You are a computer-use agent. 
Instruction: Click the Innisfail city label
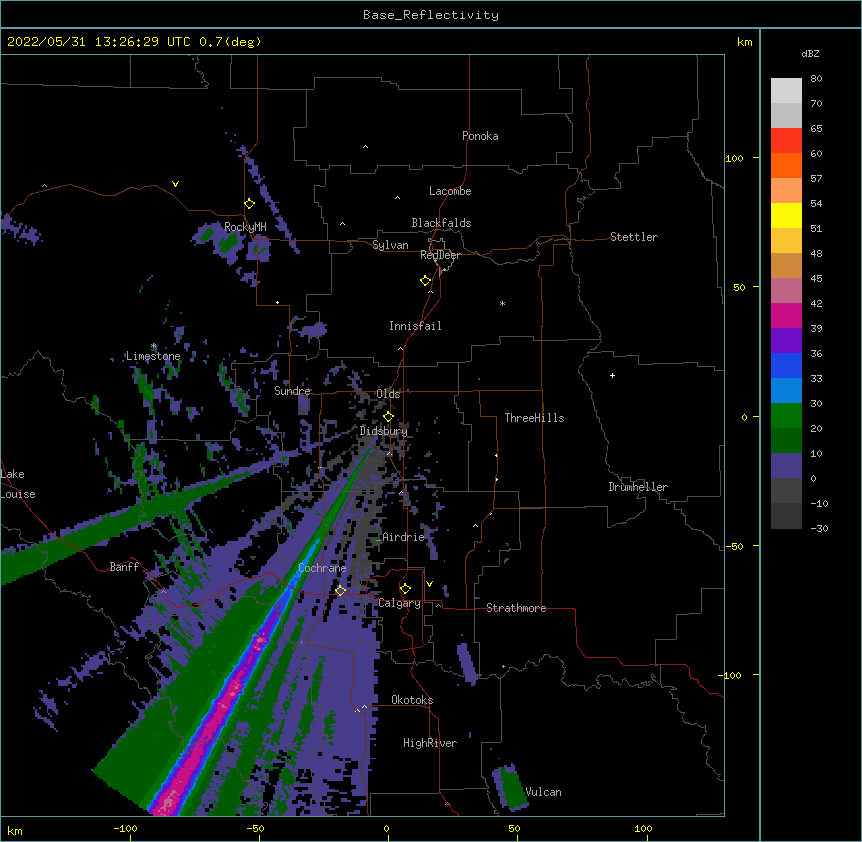(415, 326)
